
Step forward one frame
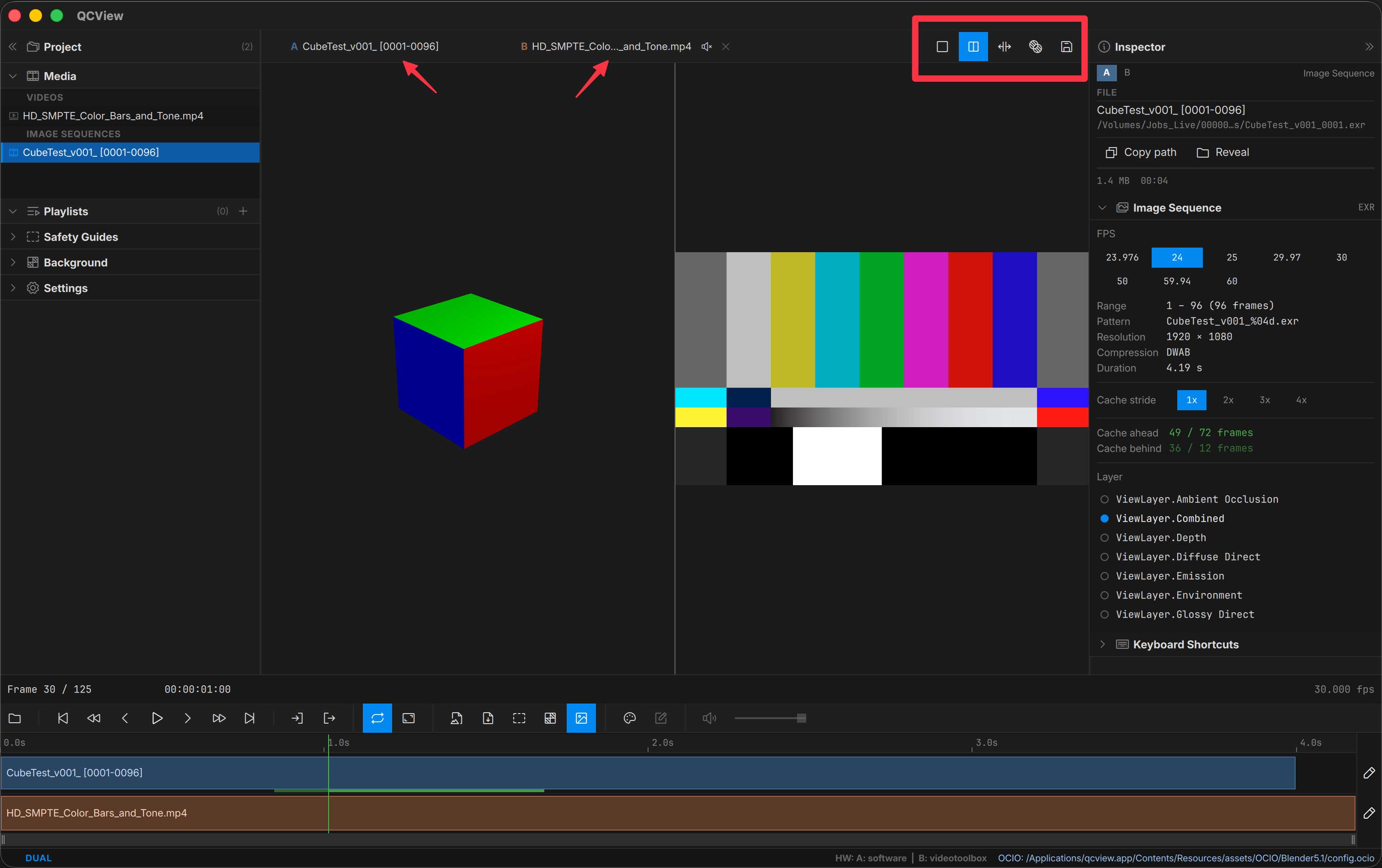tap(188, 718)
